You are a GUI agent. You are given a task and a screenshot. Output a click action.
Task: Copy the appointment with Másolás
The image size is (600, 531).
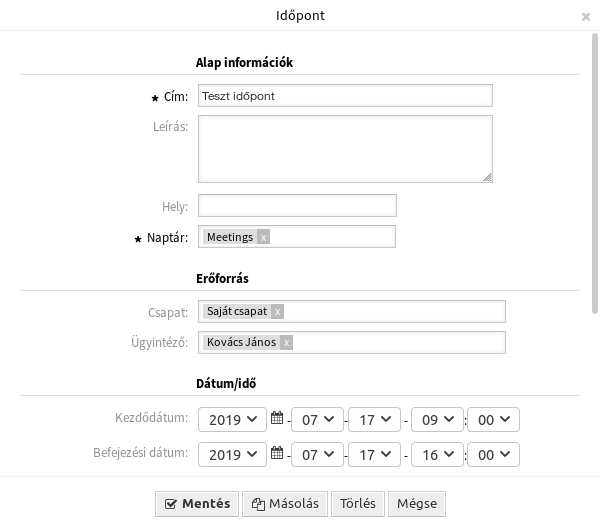point(285,504)
